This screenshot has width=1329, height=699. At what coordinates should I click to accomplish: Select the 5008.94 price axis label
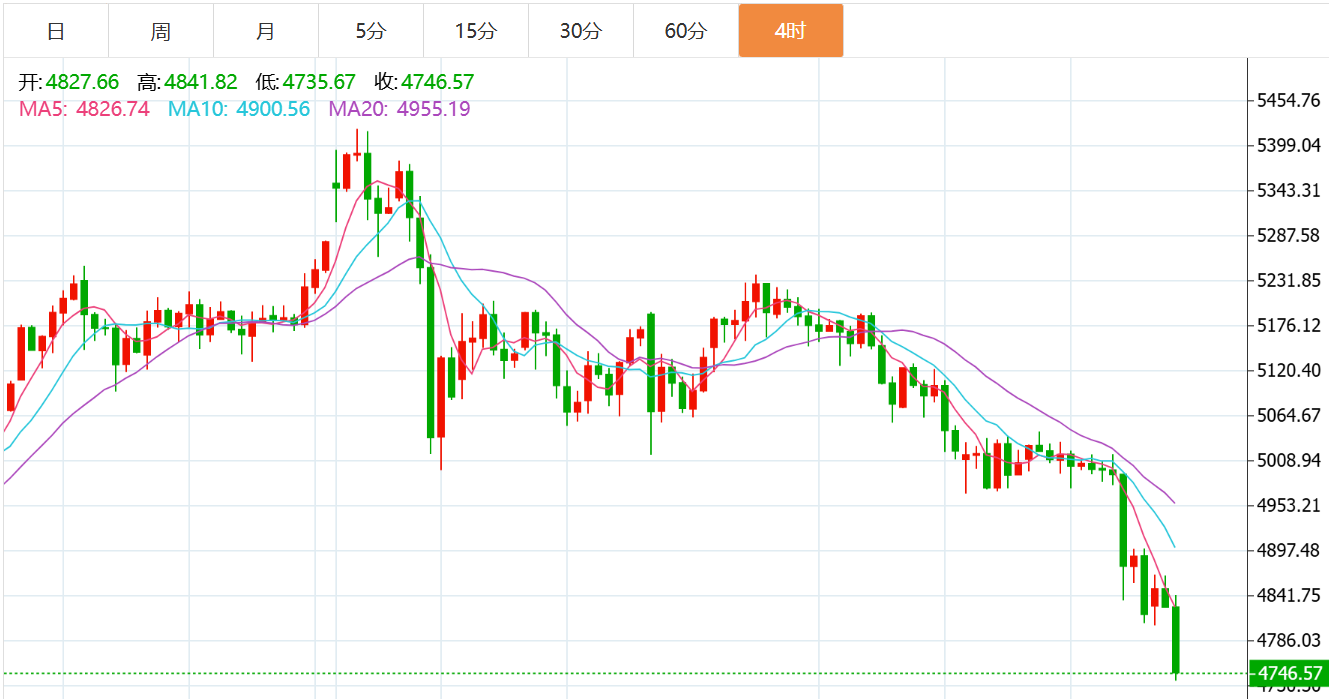coord(1289,460)
